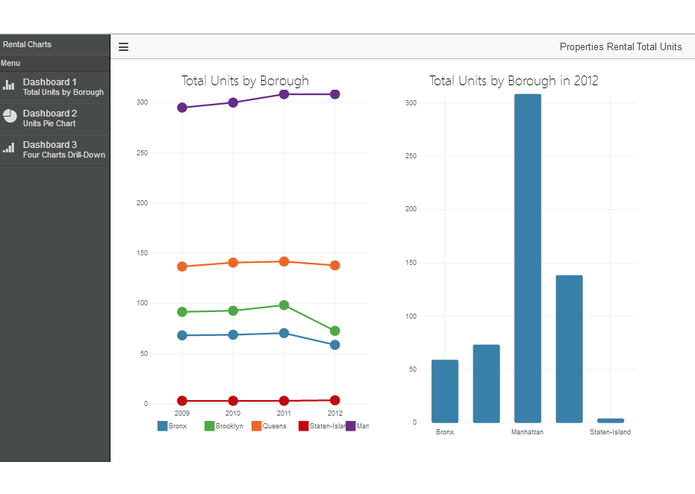Click the 2012 x-axis label

[x=335, y=413]
